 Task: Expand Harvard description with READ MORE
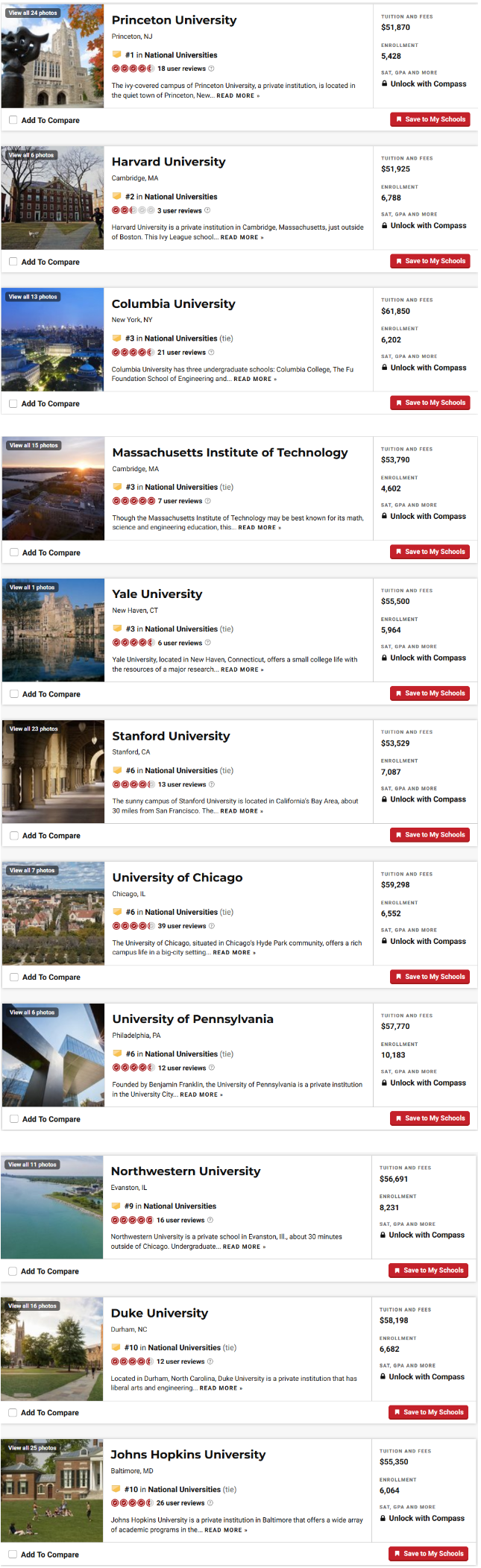point(239,237)
